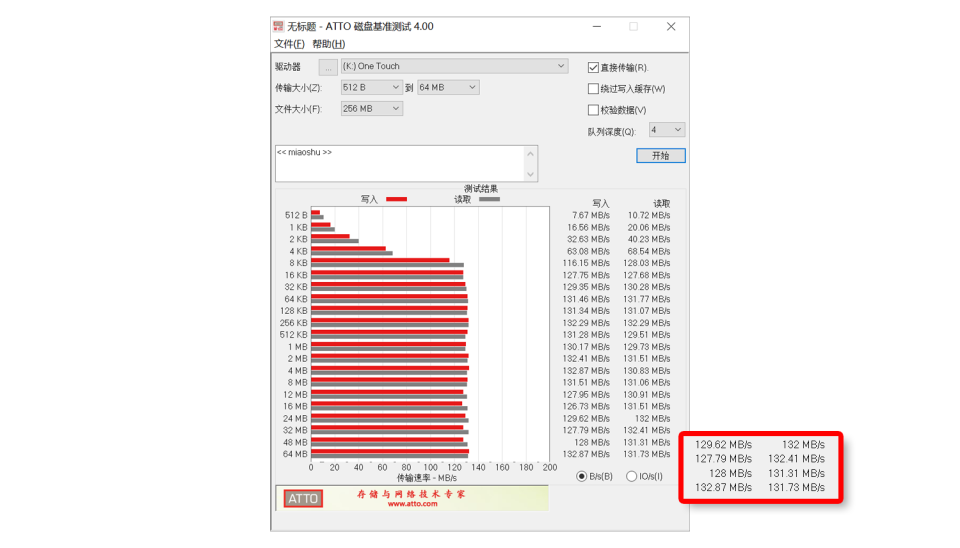Click the 开始 start button
This screenshot has width=960, height=548.
(661, 156)
